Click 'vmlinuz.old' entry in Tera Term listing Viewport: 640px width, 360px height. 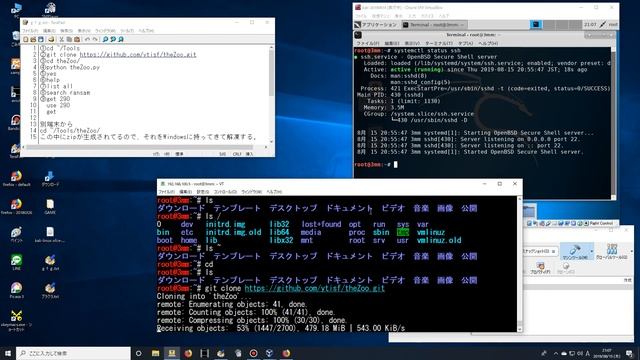pyautogui.click(x=439, y=240)
